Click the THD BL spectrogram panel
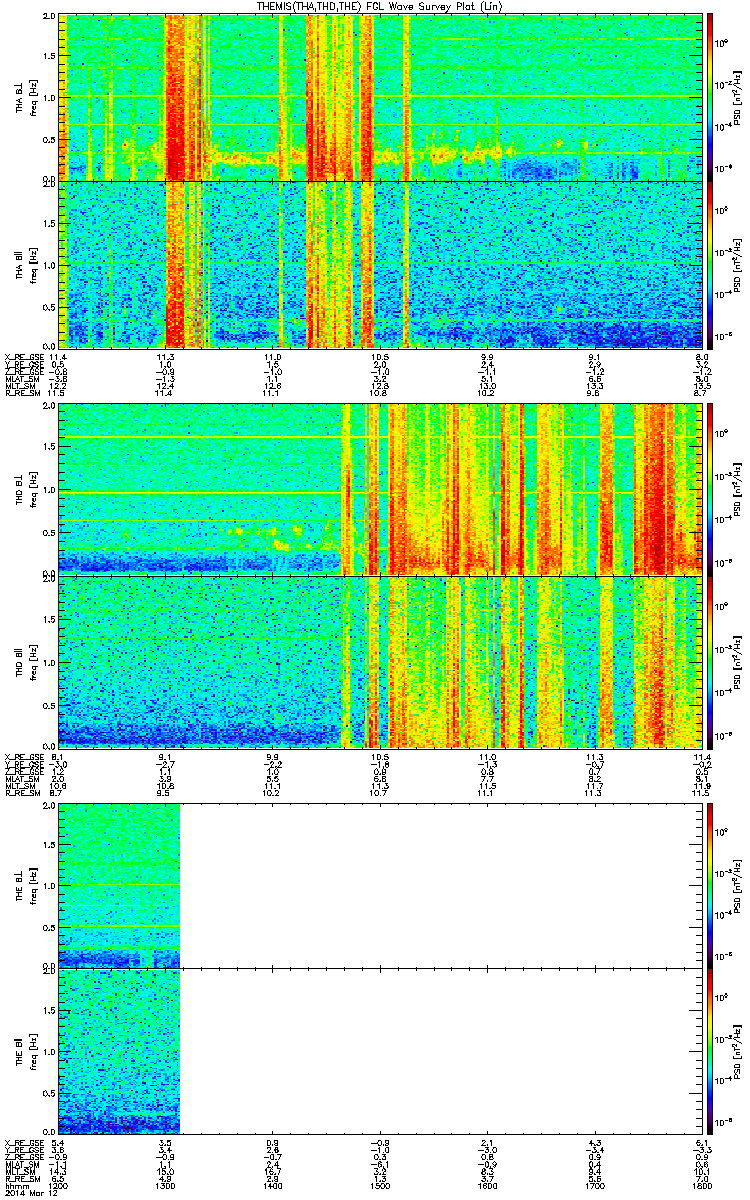This screenshot has height=1200, width=750. pyautogui.click(x=380, y=489)
